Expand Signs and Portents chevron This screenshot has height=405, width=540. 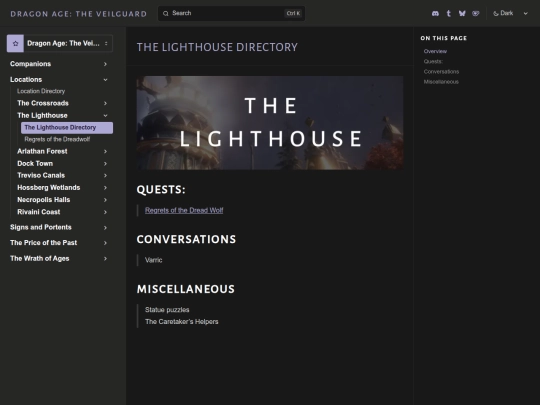[x=105, y=228]
